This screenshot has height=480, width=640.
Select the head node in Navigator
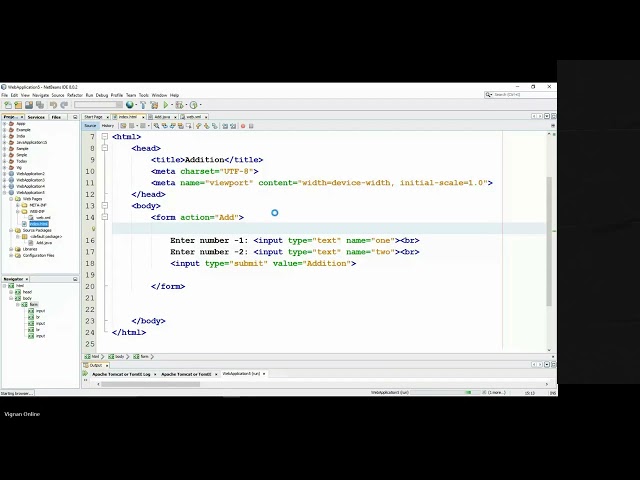click(x=27, y=292)
